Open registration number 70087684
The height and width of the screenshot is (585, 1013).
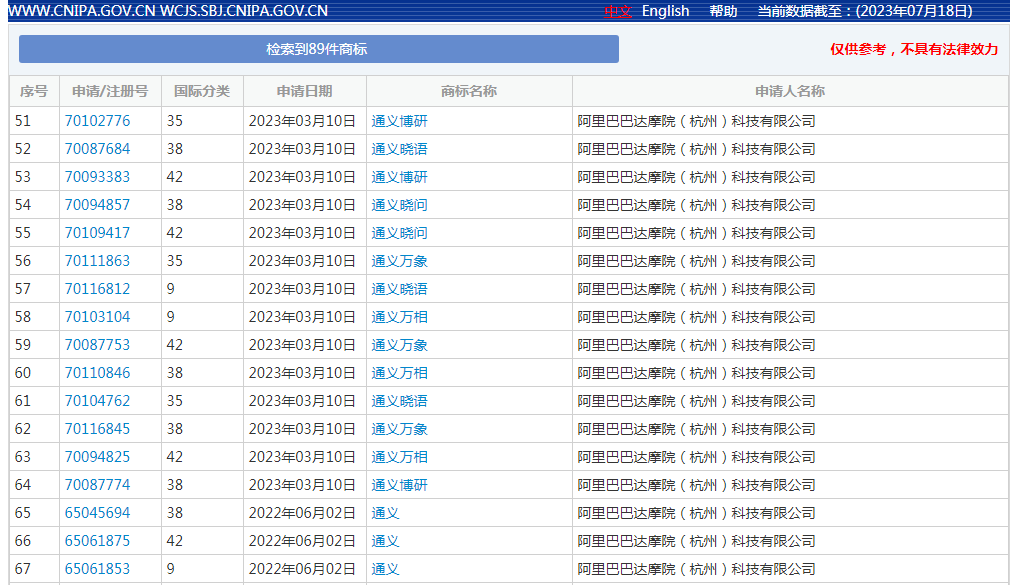coord(97,149)
